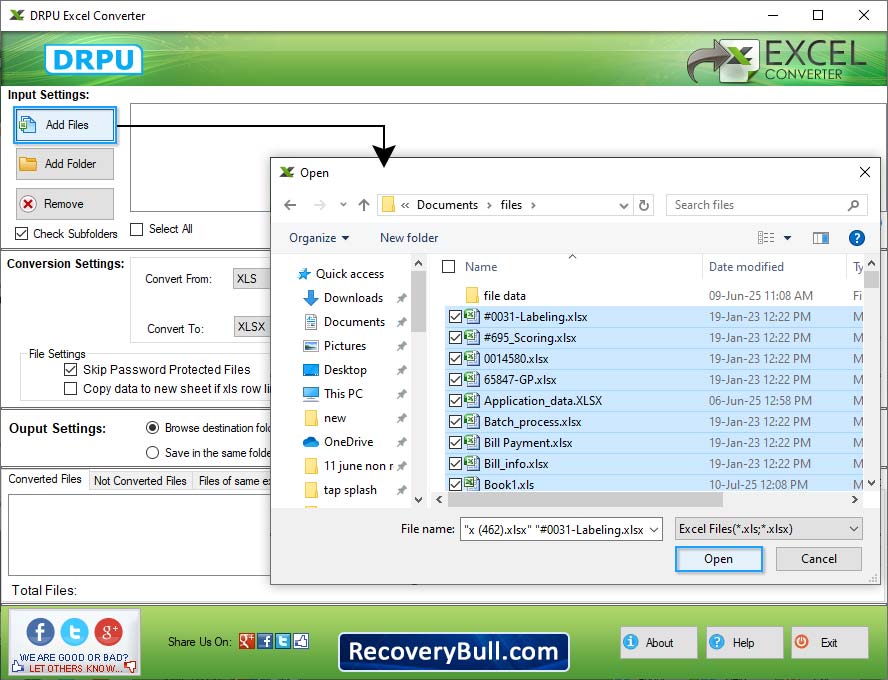Open the About window

click(659, 643)
